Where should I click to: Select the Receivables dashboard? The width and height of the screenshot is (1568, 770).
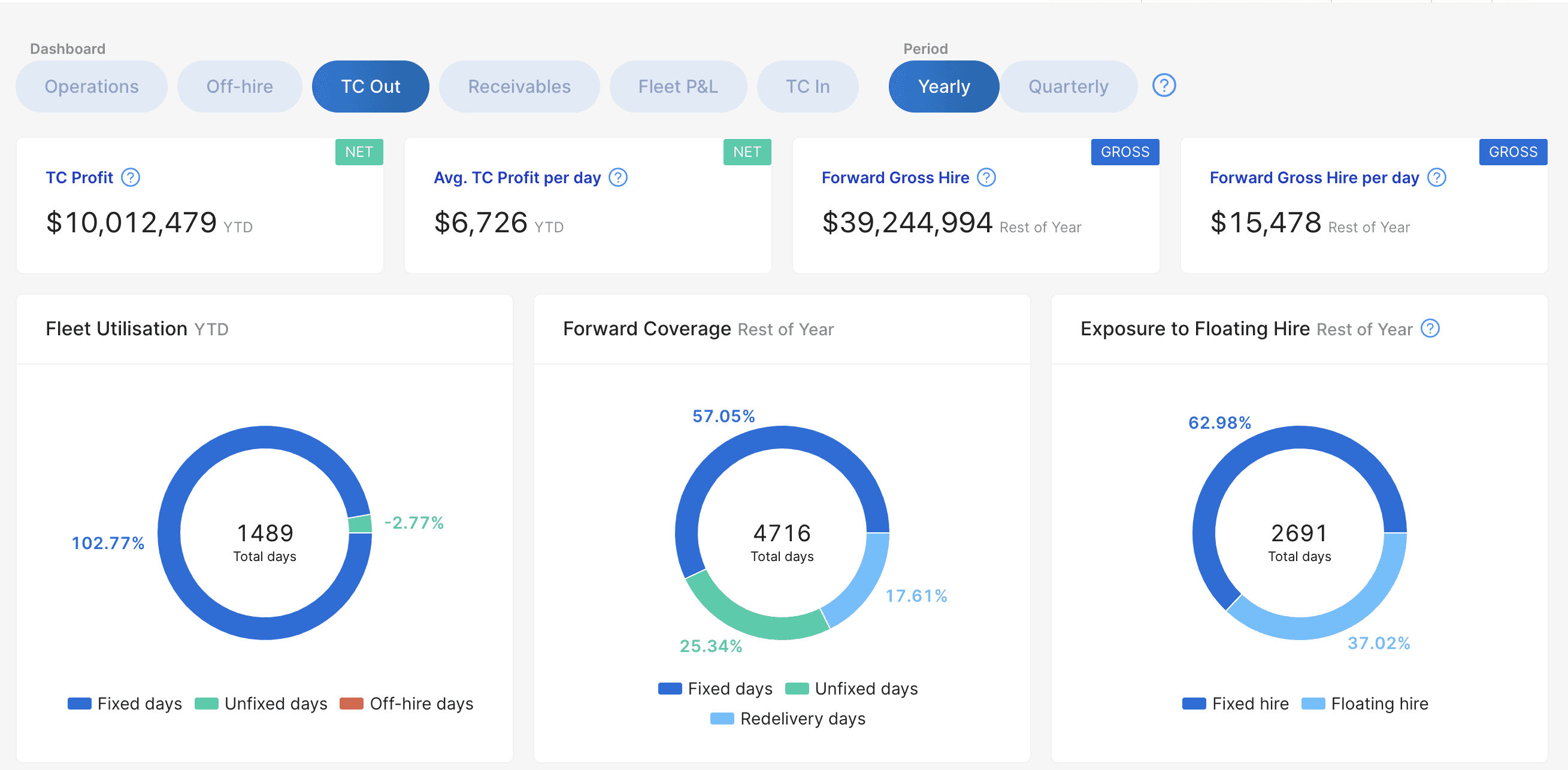(519, 86)
